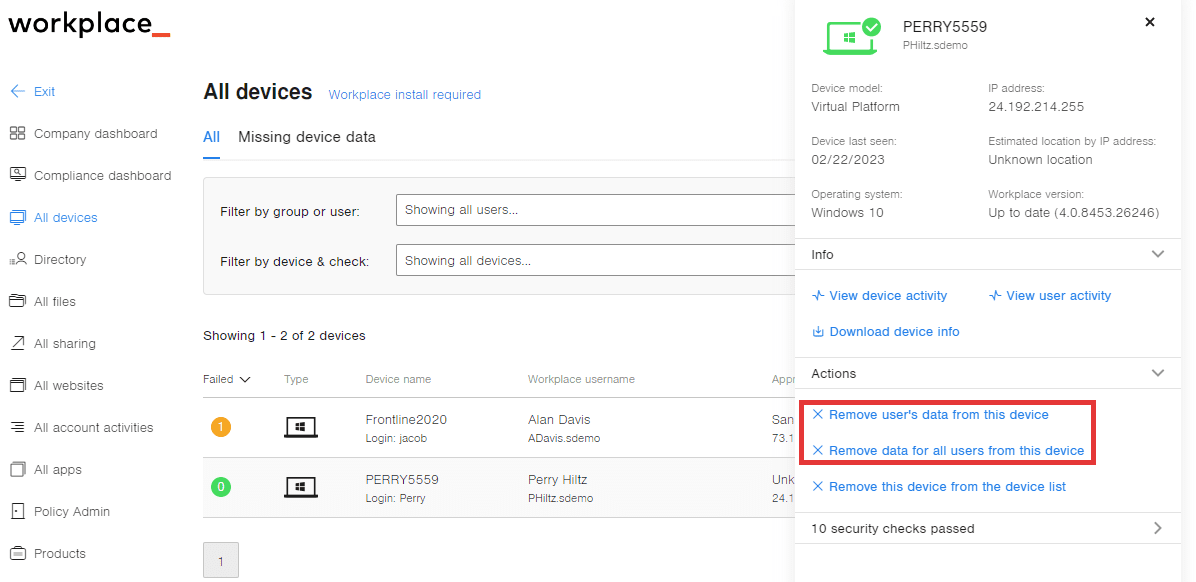1196x582 pixels.
Task: Close the PERRY5559 device panel
Action: [1150, 22]
